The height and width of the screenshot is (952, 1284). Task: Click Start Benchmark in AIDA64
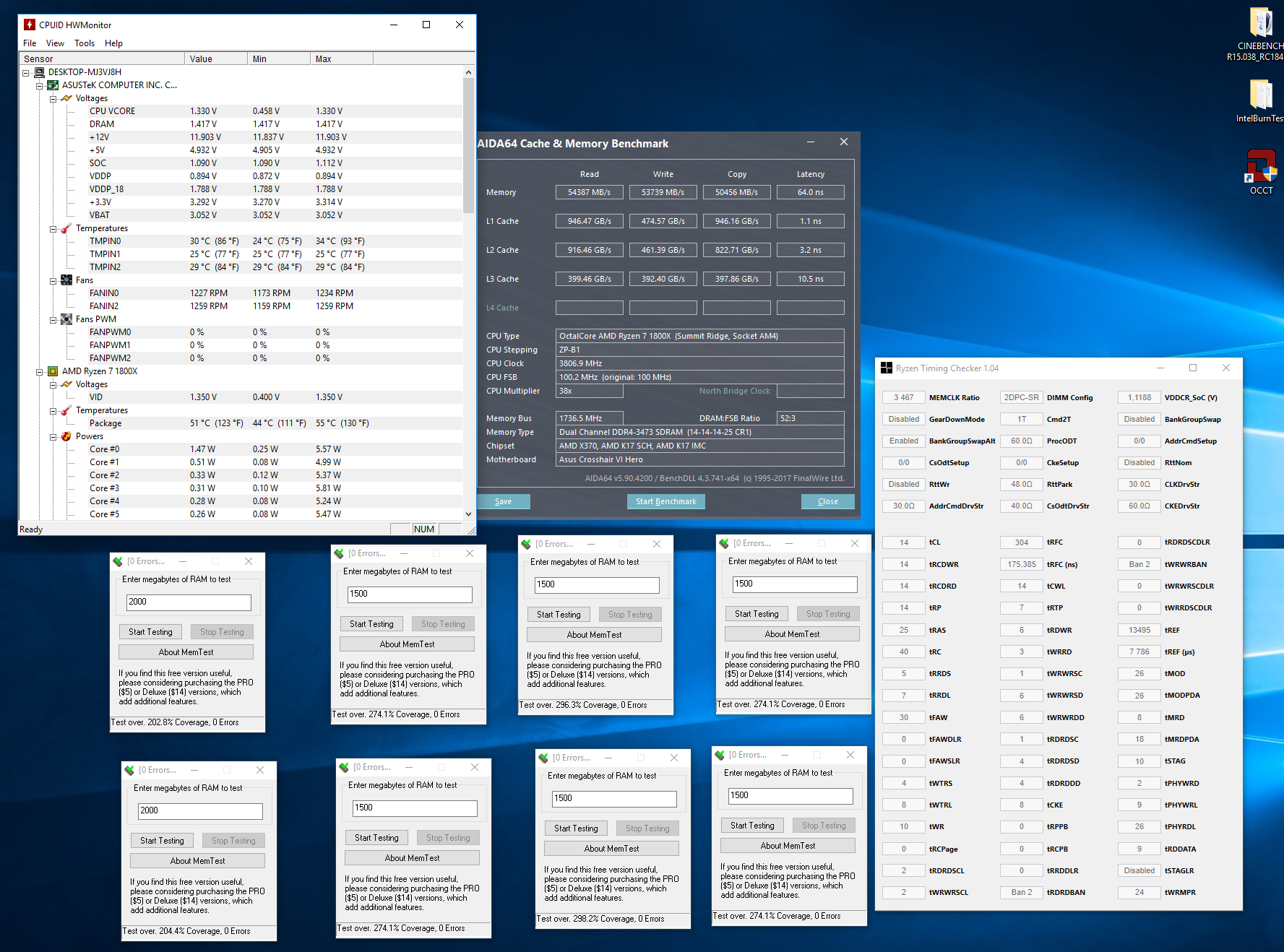(x=665, y=501)
